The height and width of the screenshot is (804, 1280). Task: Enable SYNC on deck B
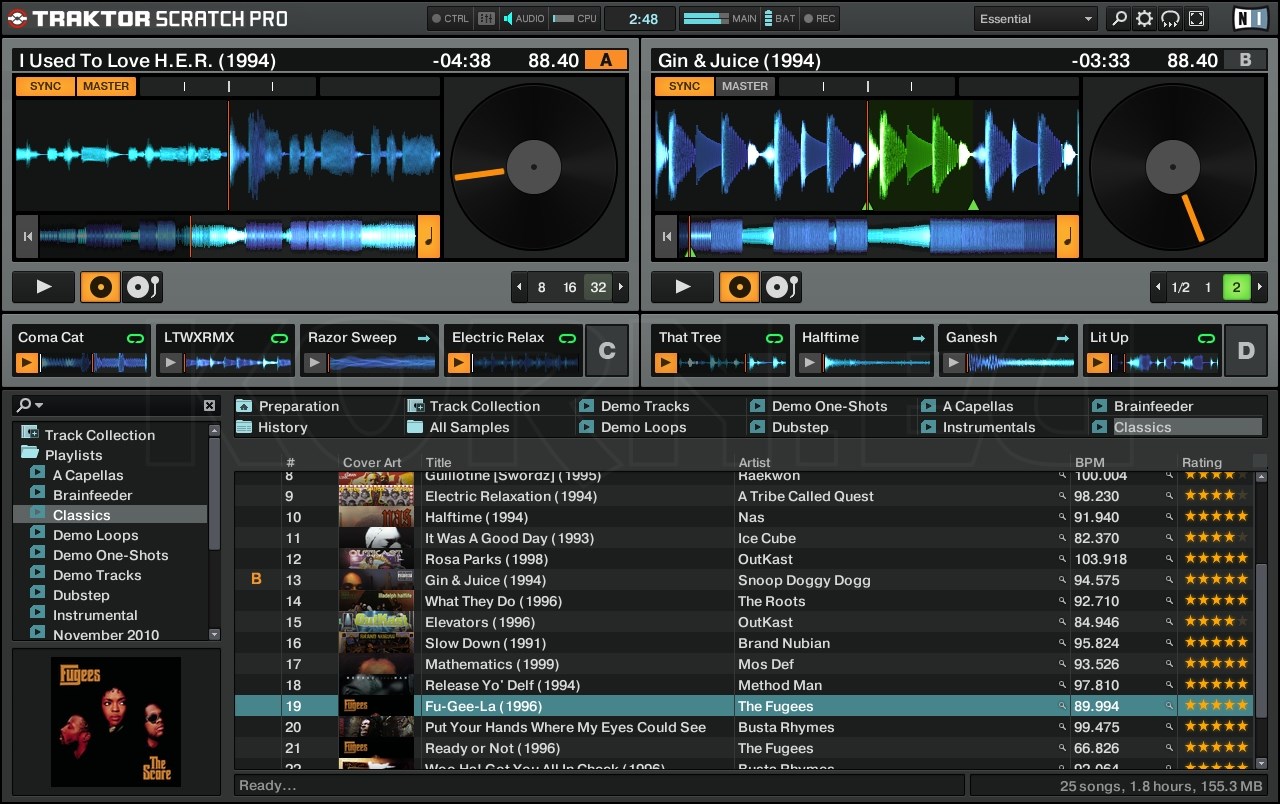684,86
